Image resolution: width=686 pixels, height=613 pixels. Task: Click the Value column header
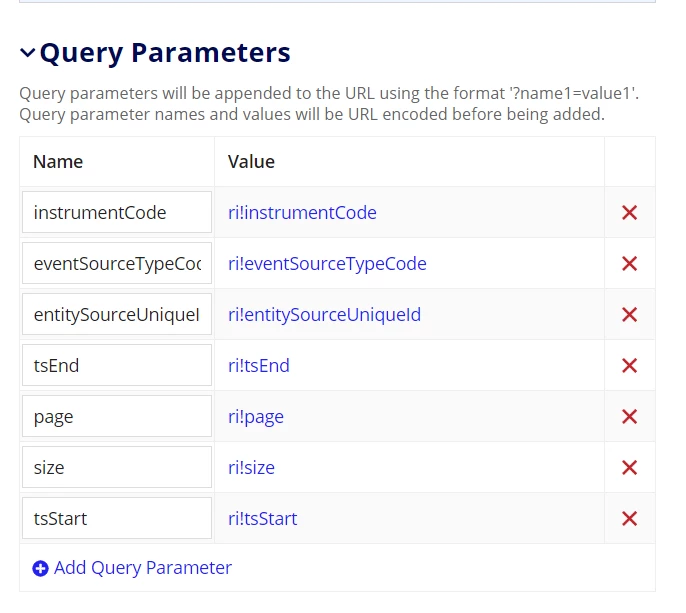pyautogui.click(x=251, y=161)
